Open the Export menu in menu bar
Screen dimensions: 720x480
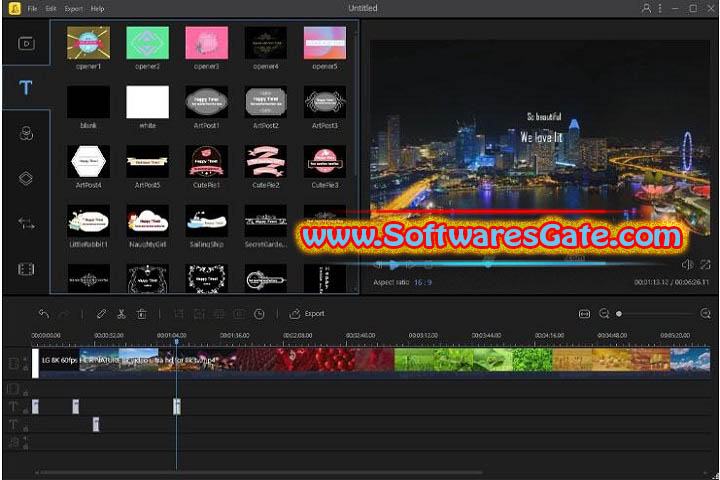click(73, 8)
